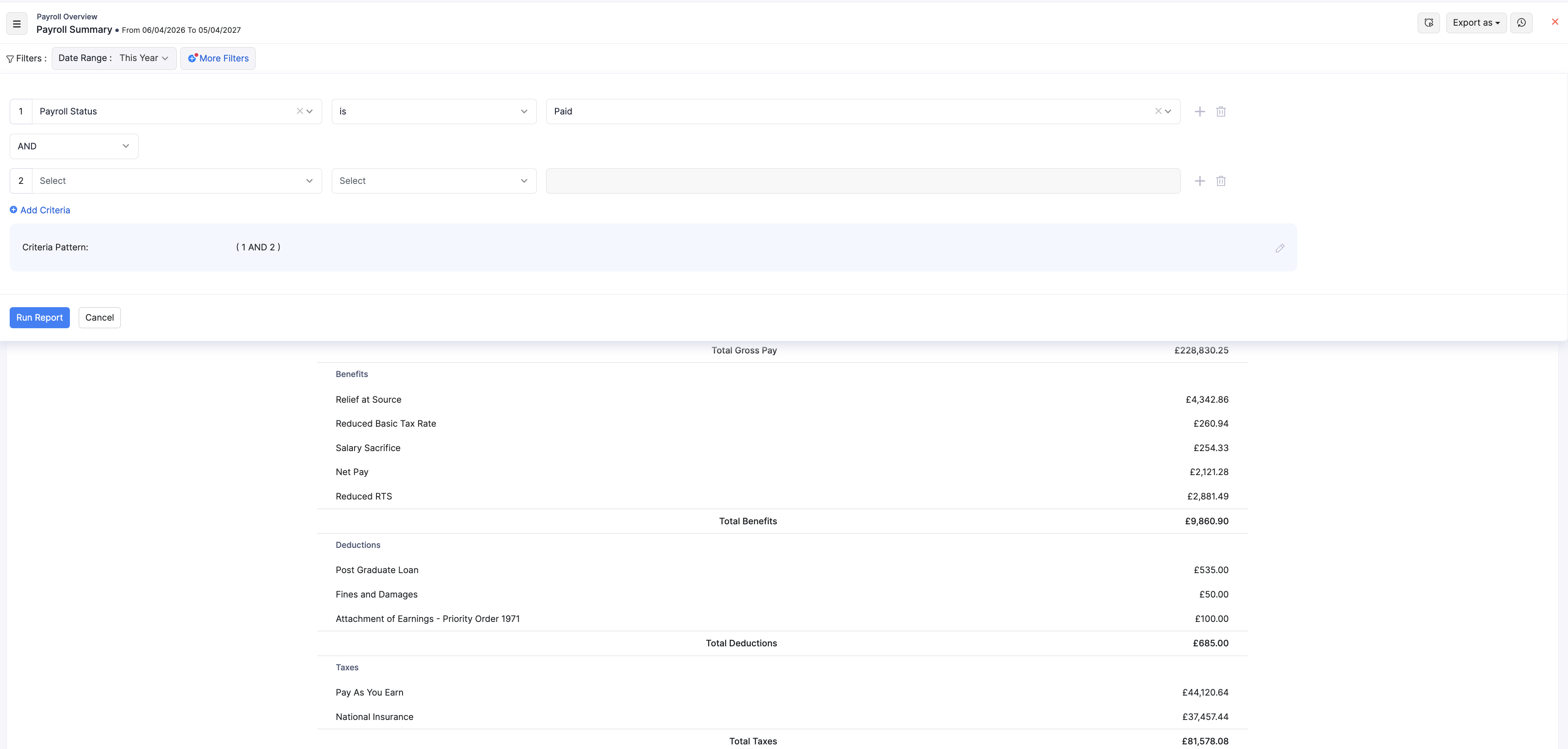Click Add Criteria link
The width and height of the screenshot is (1568, 749).
pos(40,210)
